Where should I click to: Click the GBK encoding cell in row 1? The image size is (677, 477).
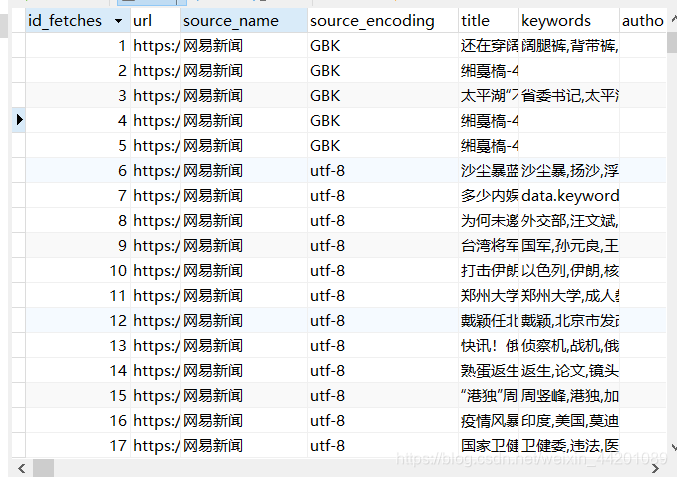pos(383,45)
